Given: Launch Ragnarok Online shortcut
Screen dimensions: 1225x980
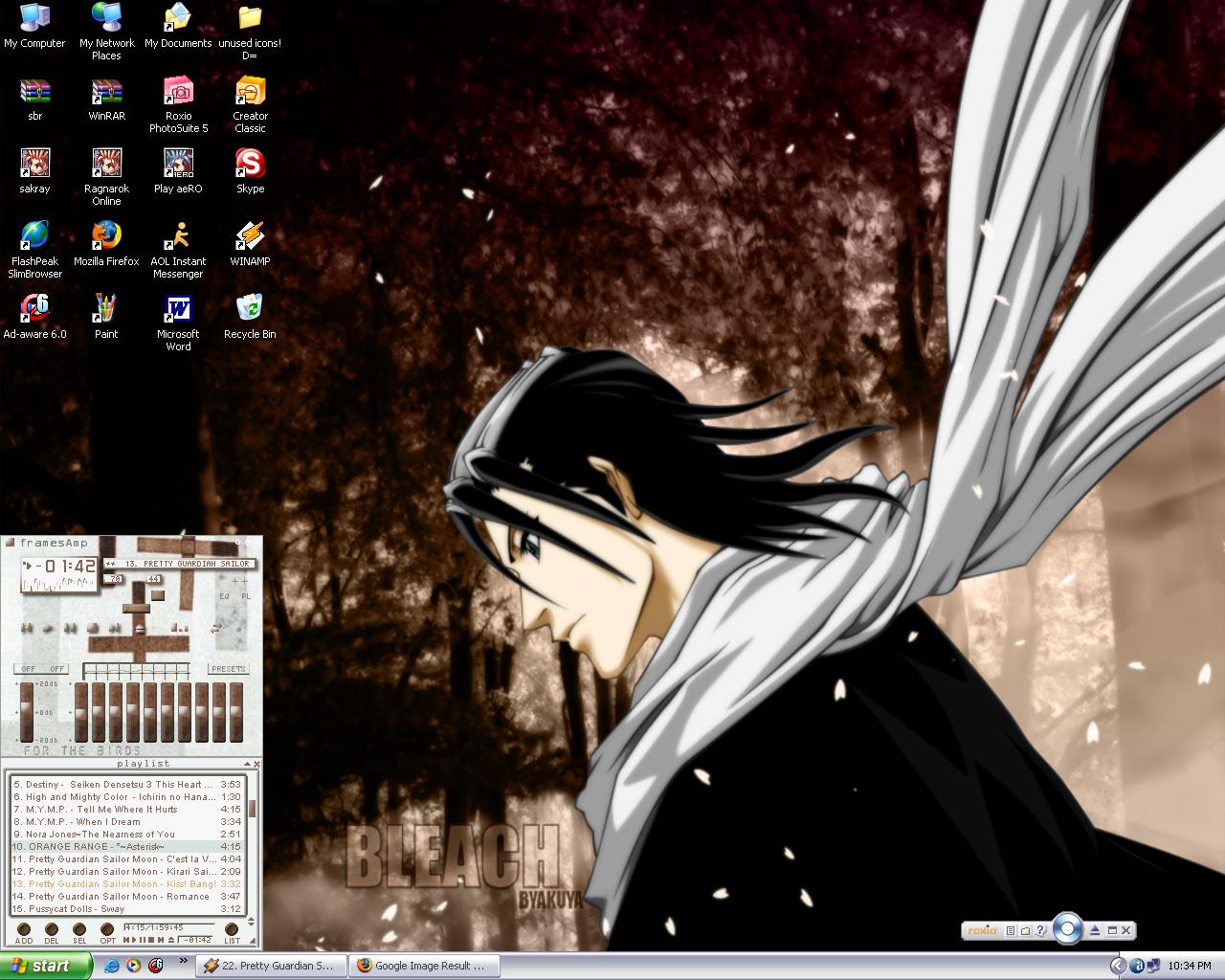Looking at the screenshot, I should point(106,178).
